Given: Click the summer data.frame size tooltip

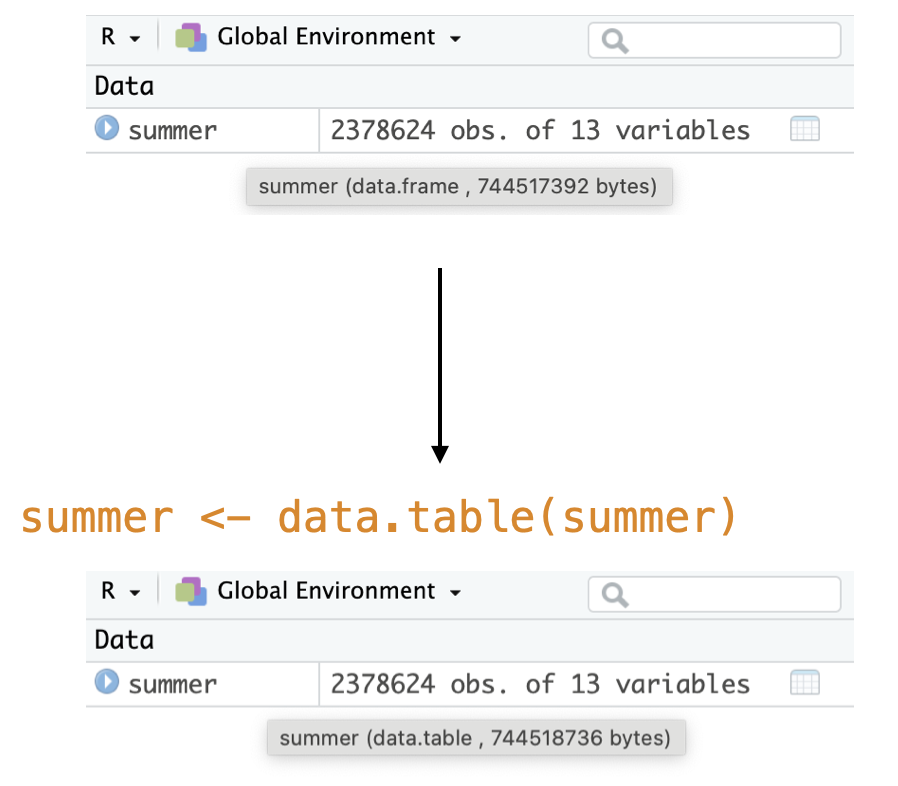Looking at the screenshot, I should click(x=459, y=186).
